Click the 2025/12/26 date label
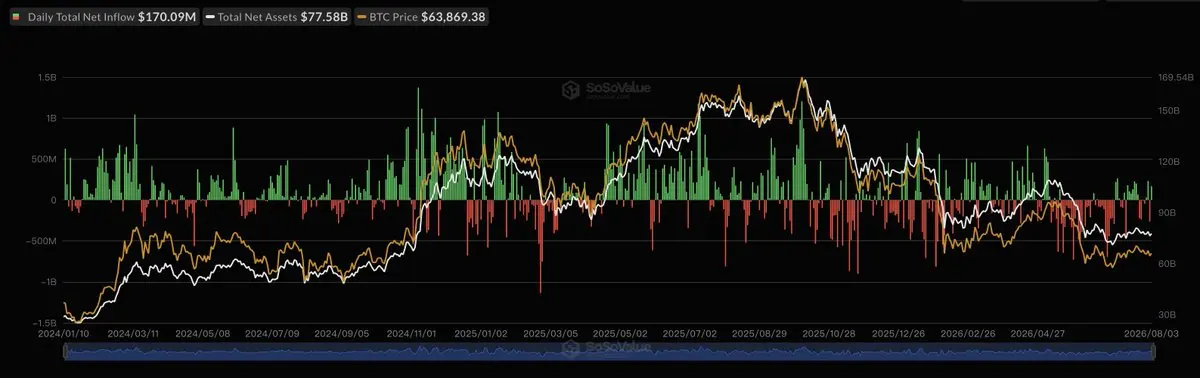 point(897,333)
